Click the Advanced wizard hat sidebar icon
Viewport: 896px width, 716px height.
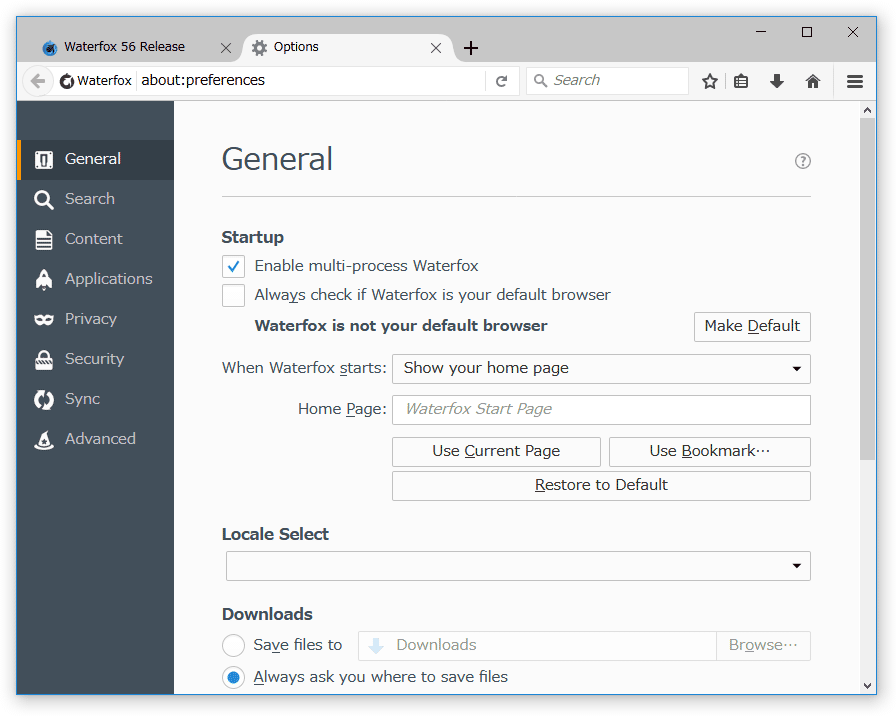pyautogui.click(x=44, y=439)
